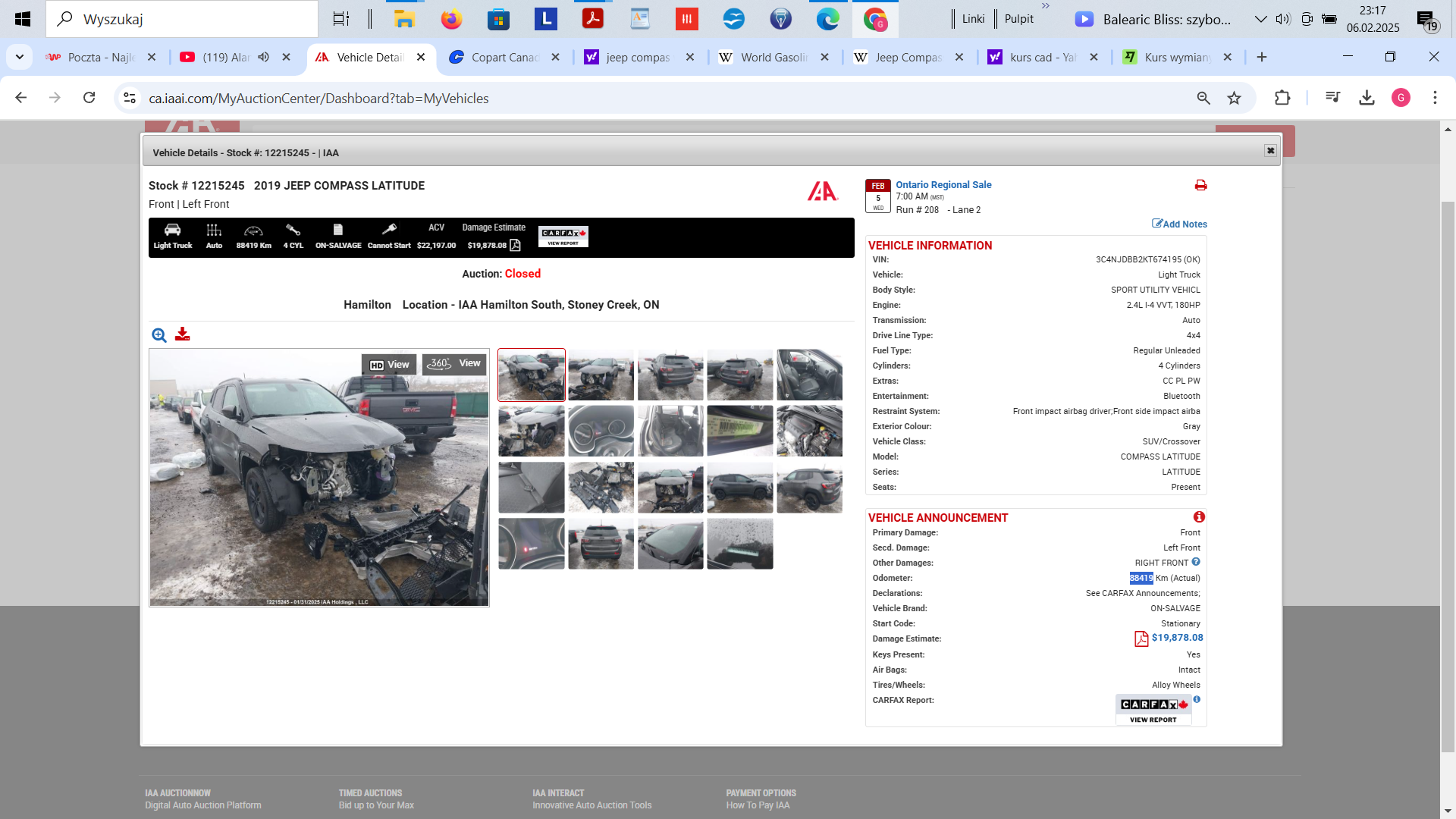Open the Ontario Regional Sale link

click(x=943, y=184)
